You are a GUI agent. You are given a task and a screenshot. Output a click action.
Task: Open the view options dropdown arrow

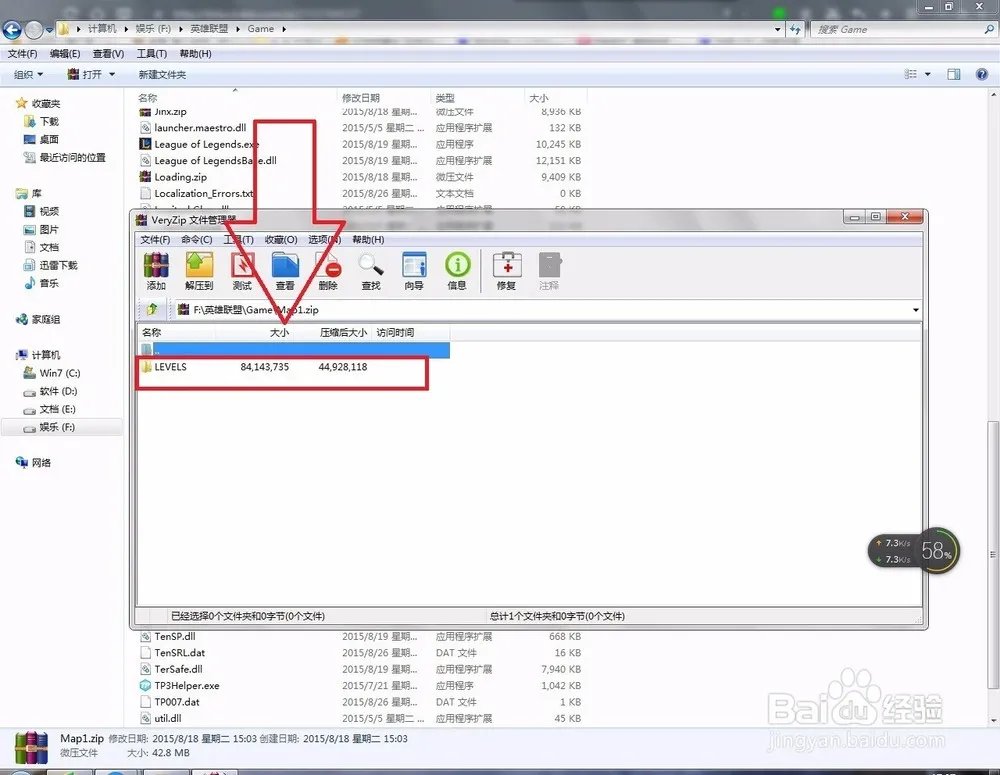(x=928, y=75)
